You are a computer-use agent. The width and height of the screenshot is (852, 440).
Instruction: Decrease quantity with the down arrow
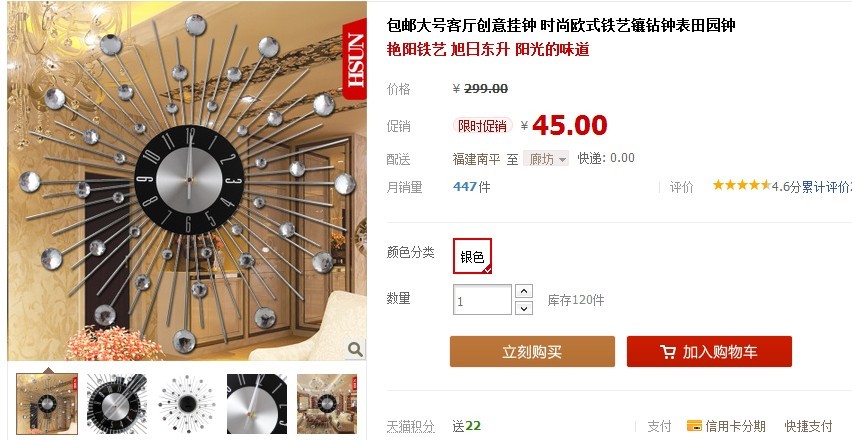[523, 308]
